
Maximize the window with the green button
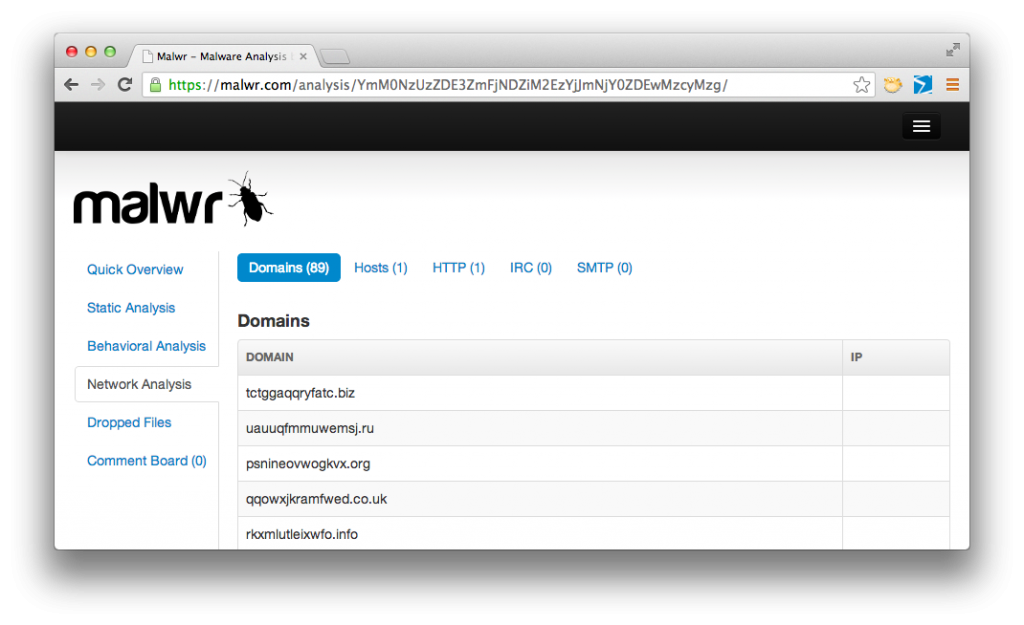point(110,52)
